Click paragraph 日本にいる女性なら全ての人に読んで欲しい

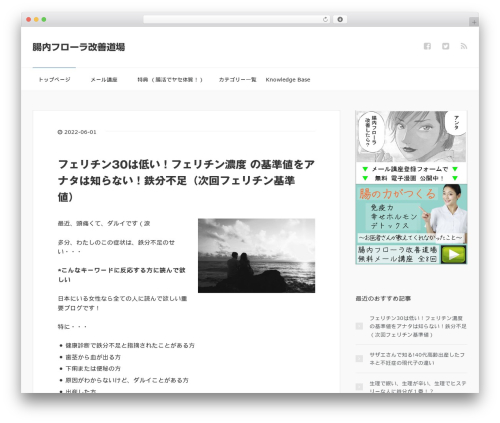[x=122, y=303]
